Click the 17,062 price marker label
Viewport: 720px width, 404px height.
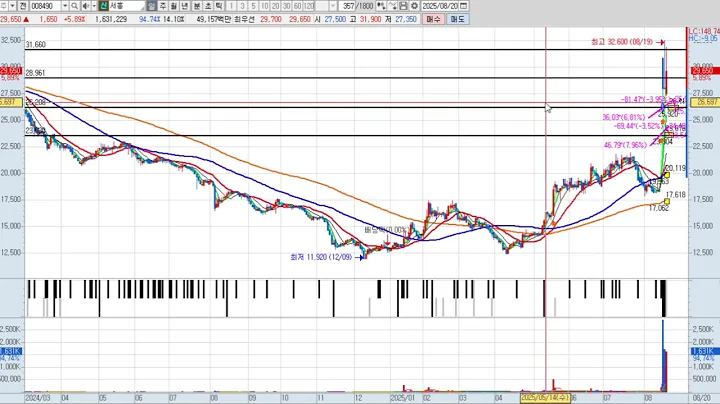coord(658,208)
